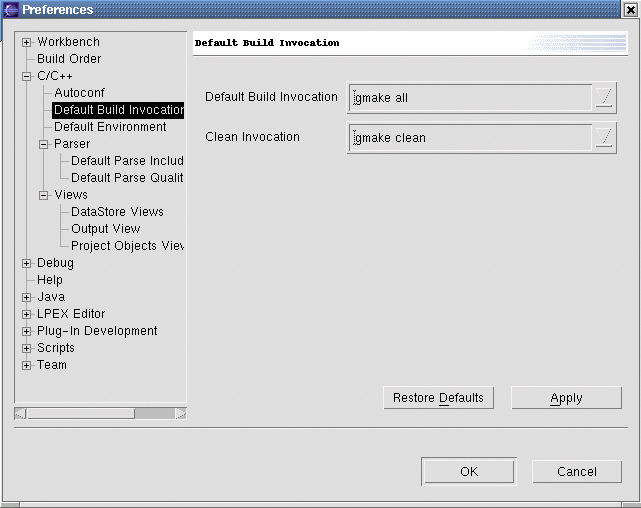The image size is (641, 508).
Task: Expand the Plug-In Development node
Action: [27, 331]
